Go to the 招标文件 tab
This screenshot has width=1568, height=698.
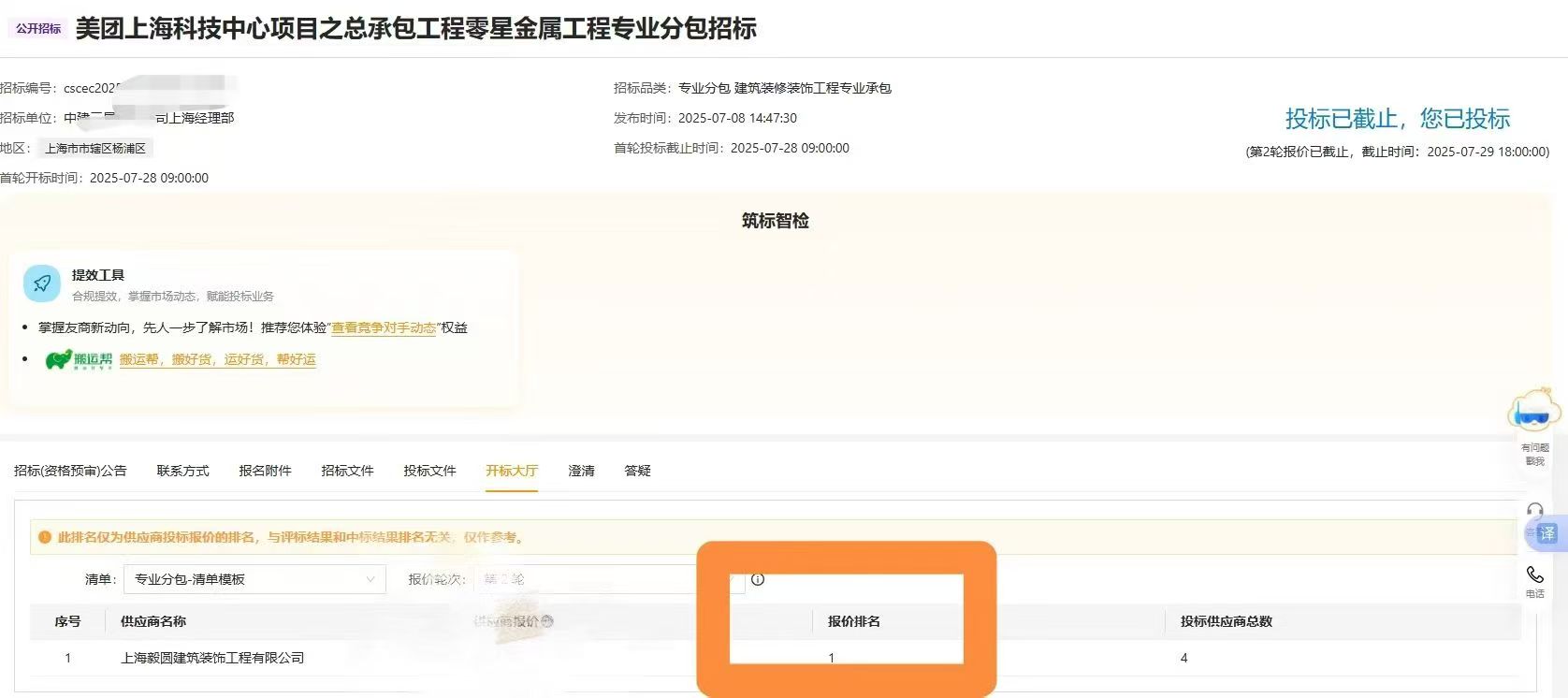point(347,471)
